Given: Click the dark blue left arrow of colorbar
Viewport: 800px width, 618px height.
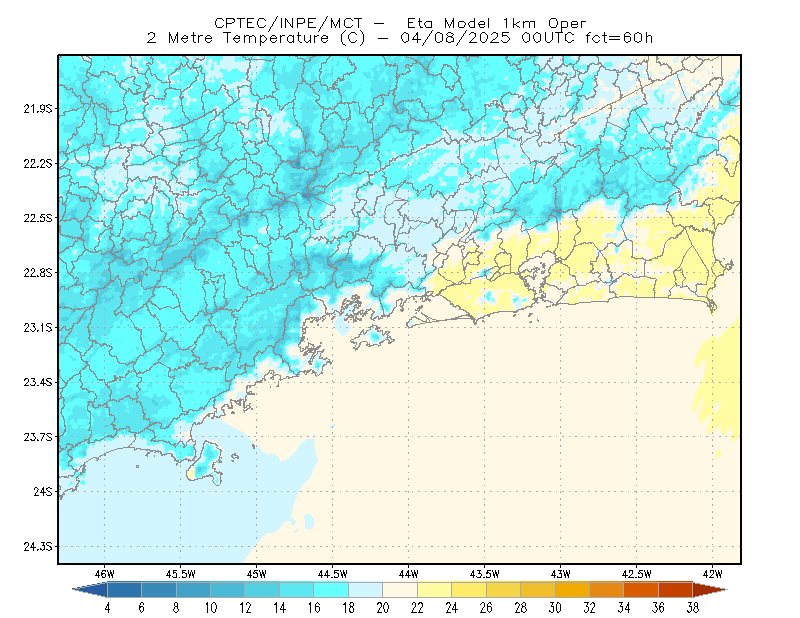Looking at the screenshot, I should point(90,590).
